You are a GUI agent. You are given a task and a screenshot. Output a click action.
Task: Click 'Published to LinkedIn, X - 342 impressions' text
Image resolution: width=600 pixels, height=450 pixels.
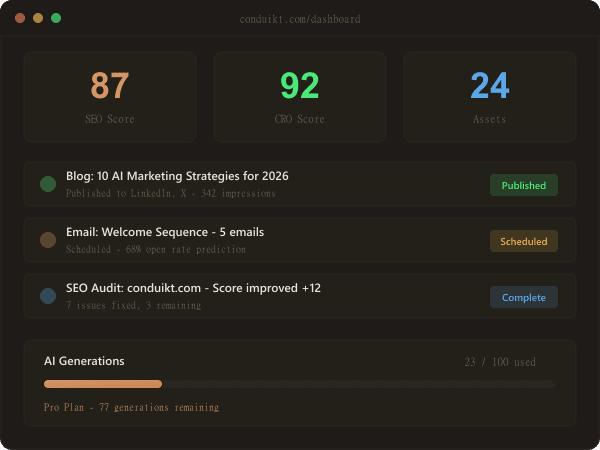click(x=171, y=193)
